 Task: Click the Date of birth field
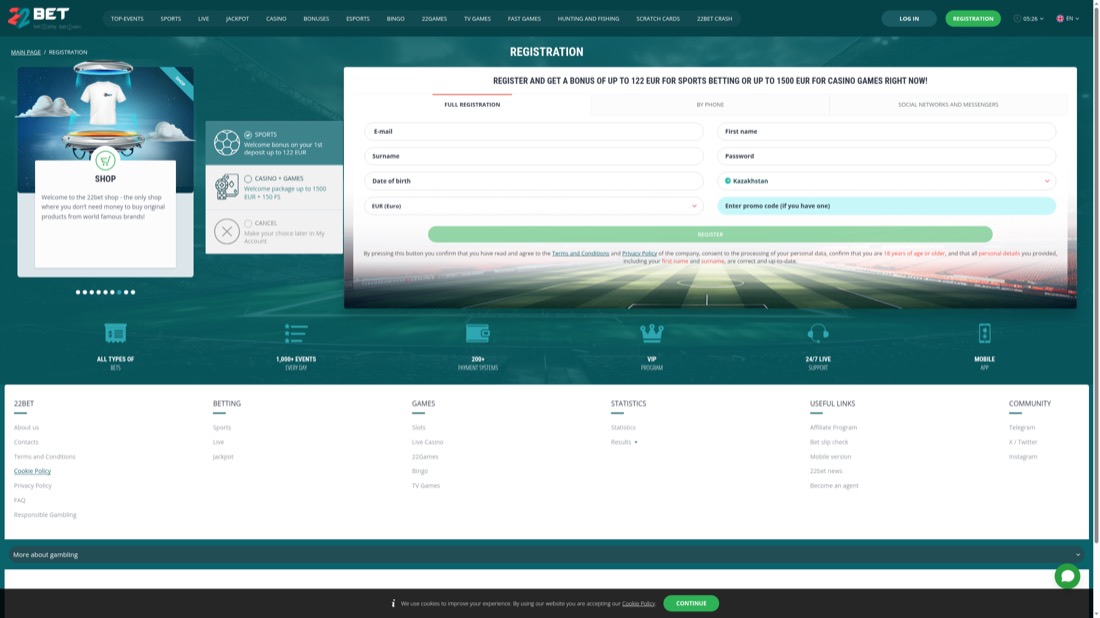[x=533, y=181]
